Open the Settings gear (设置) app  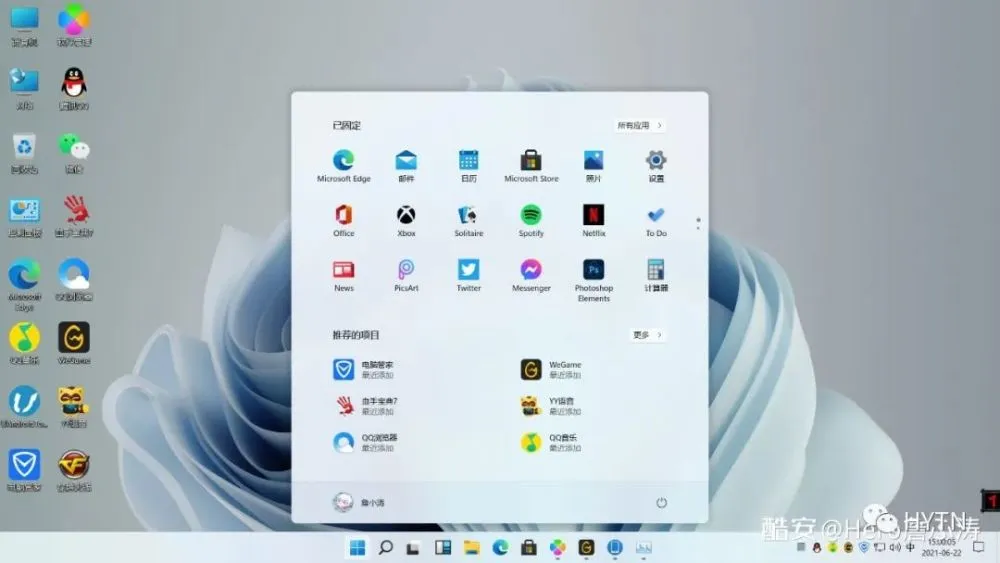tap(656, 161)
